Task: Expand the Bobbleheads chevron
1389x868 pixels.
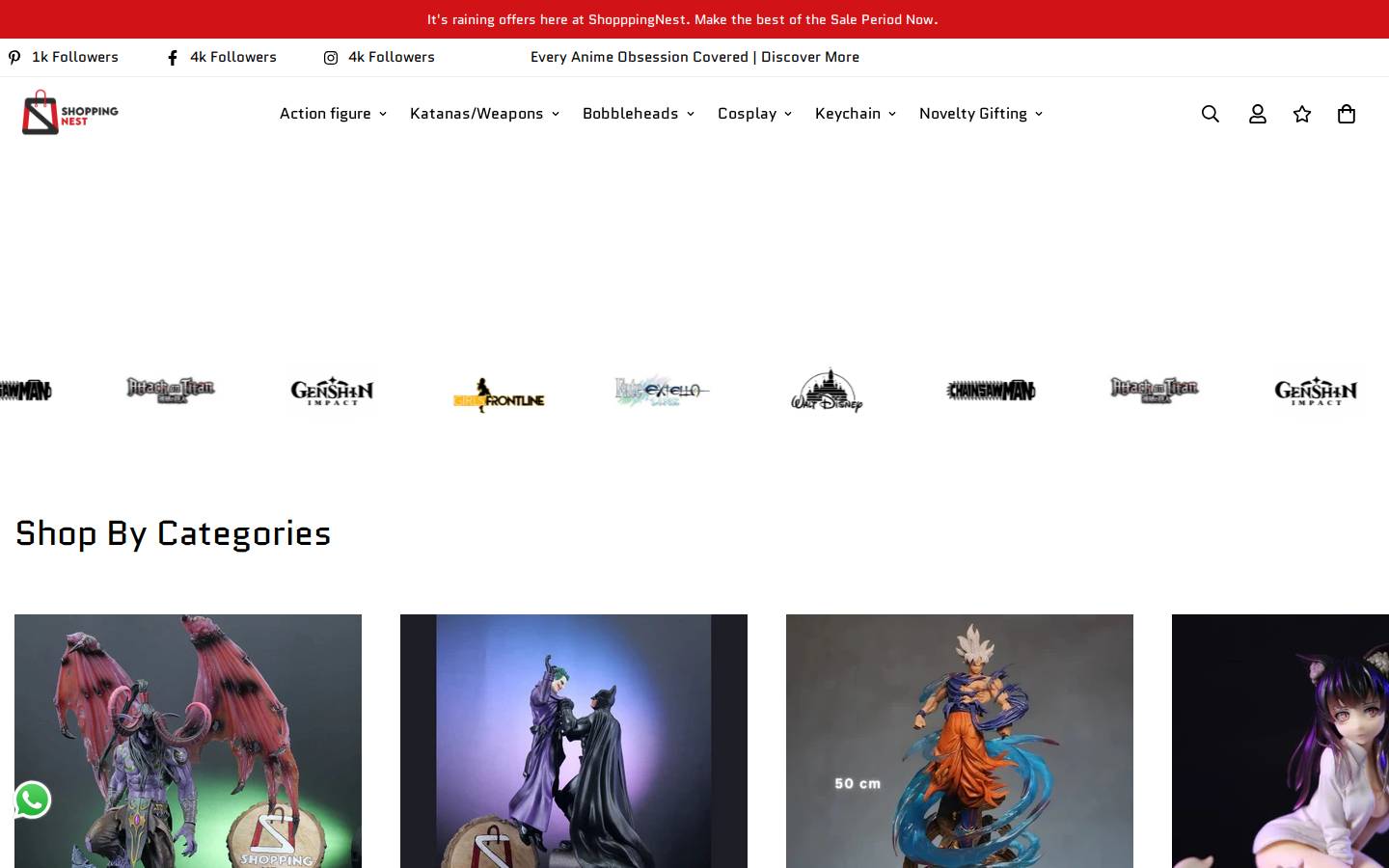Action: (x=690, y=114)
